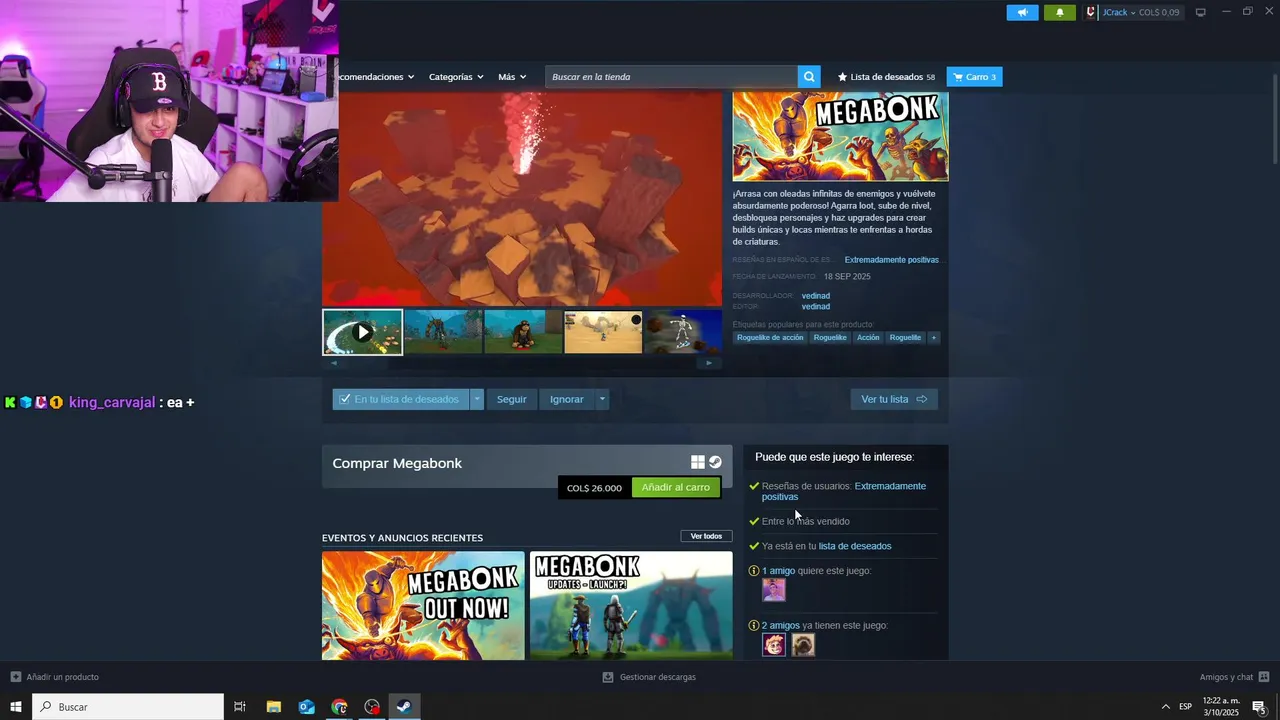Show hidden system tray icons chevron

[x=1165, y=707]
